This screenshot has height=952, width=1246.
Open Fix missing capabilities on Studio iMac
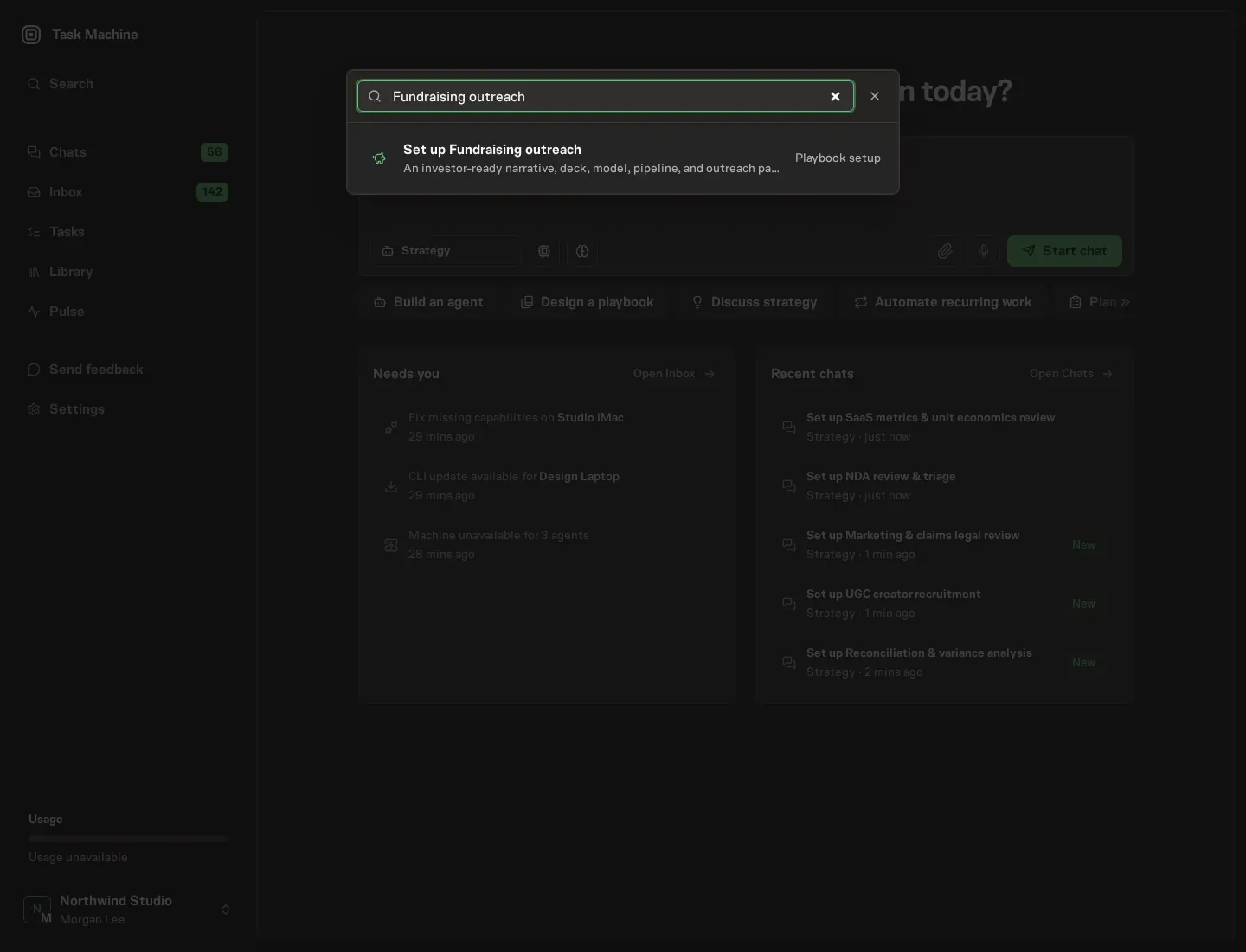[547, 427]
